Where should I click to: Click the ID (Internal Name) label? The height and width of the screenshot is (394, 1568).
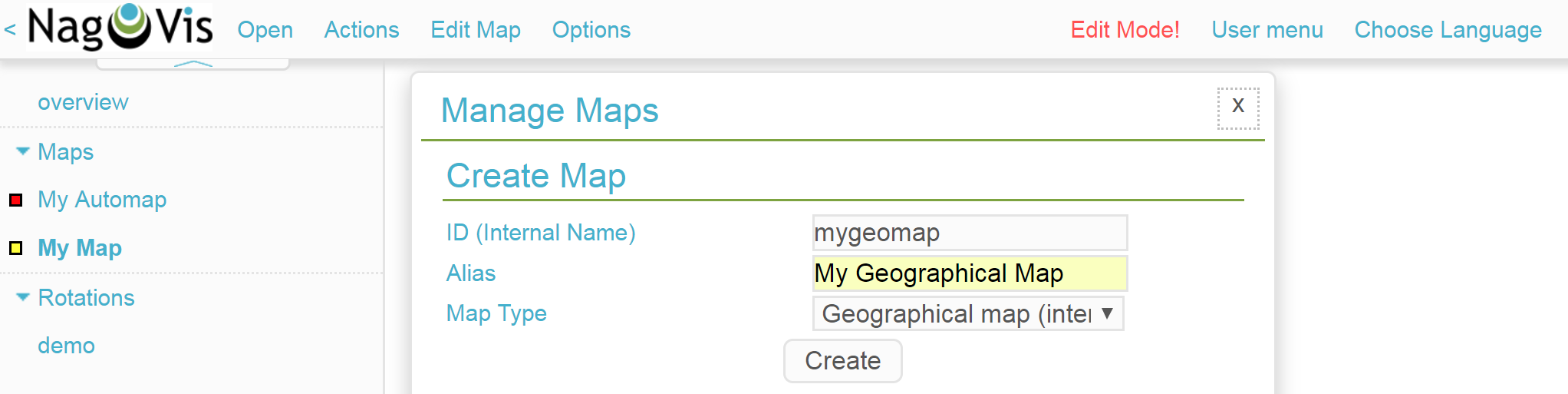(541, 233)
